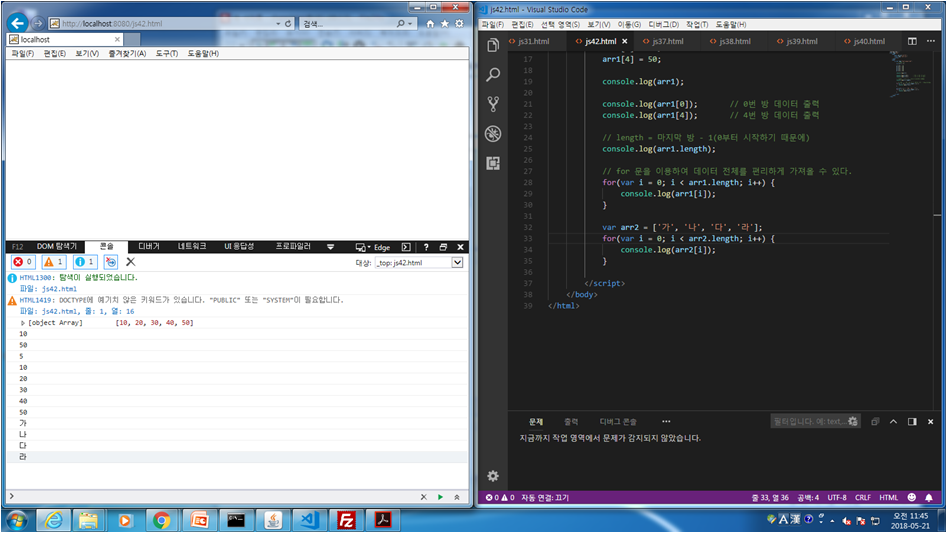Show hidden system tray icons
The height and width of the screenshot is (533, 947).
click(x=832, y=520)
